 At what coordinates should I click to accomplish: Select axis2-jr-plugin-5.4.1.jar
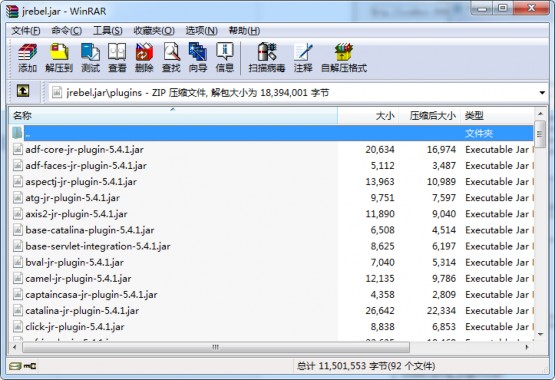coord(76,214)
